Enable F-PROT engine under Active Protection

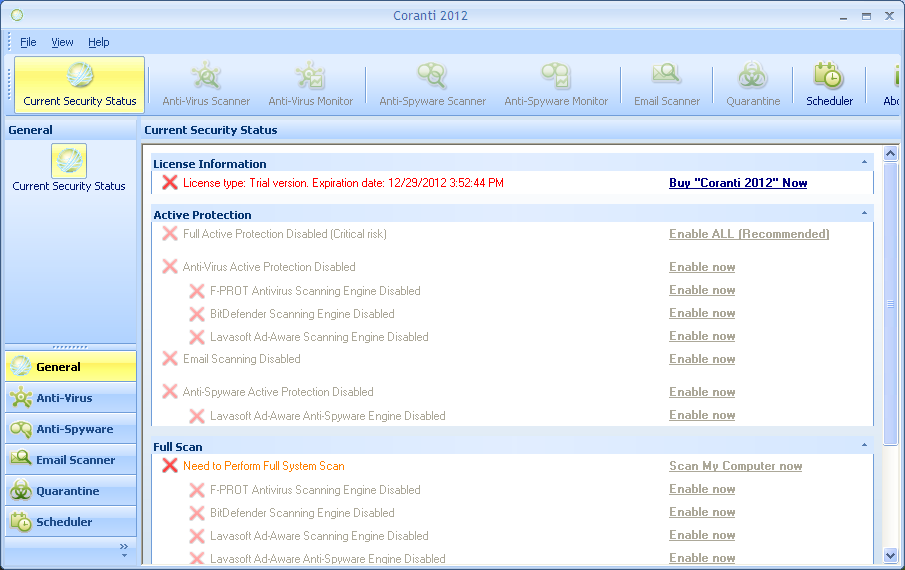[702, 290]
